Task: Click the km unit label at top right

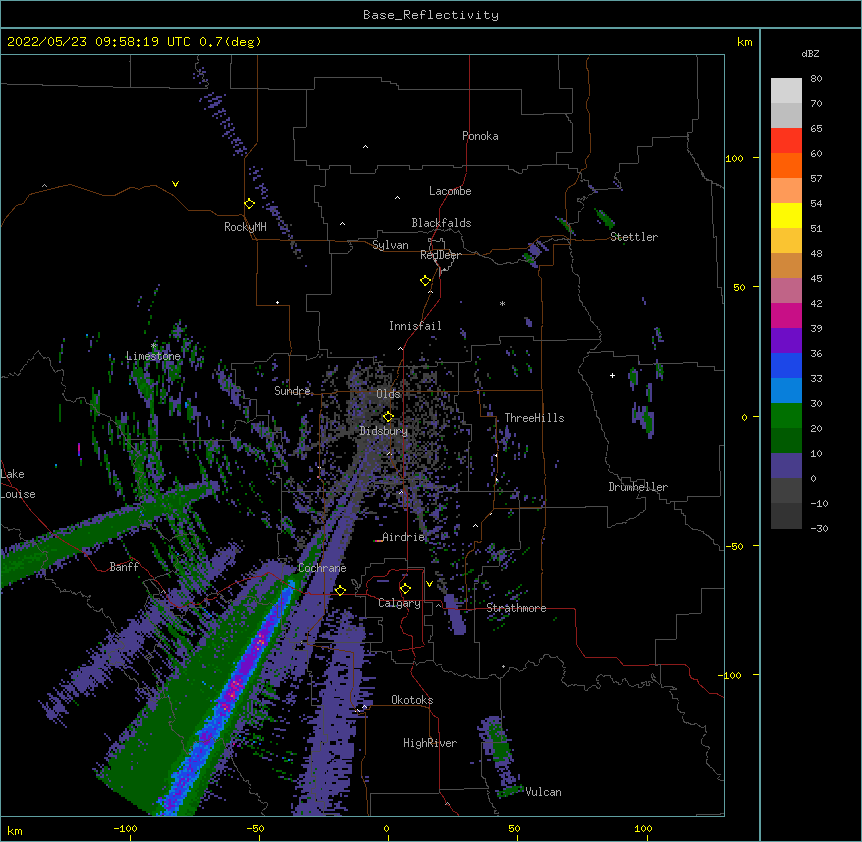Action: [745, 42]
